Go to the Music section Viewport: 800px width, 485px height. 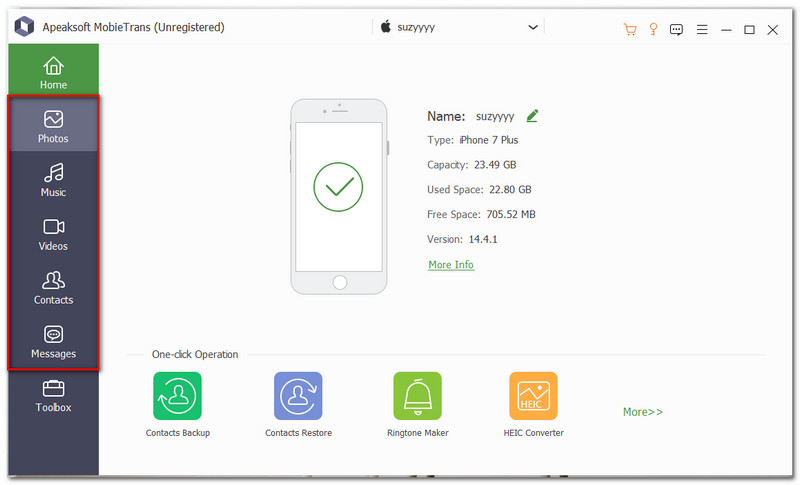(x=54, y=179)
